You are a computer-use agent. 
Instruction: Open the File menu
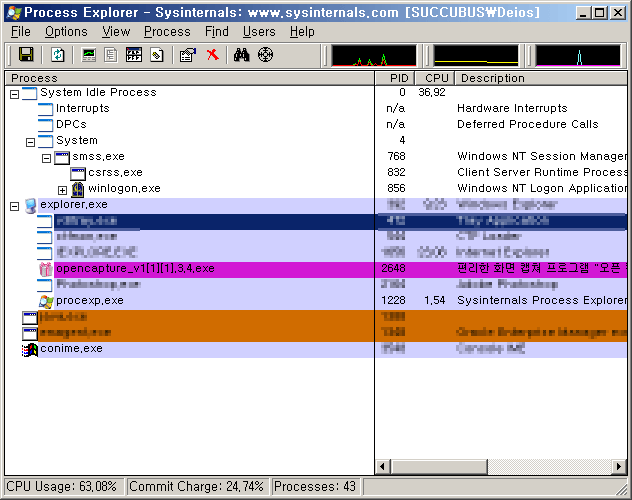point(21,31)
